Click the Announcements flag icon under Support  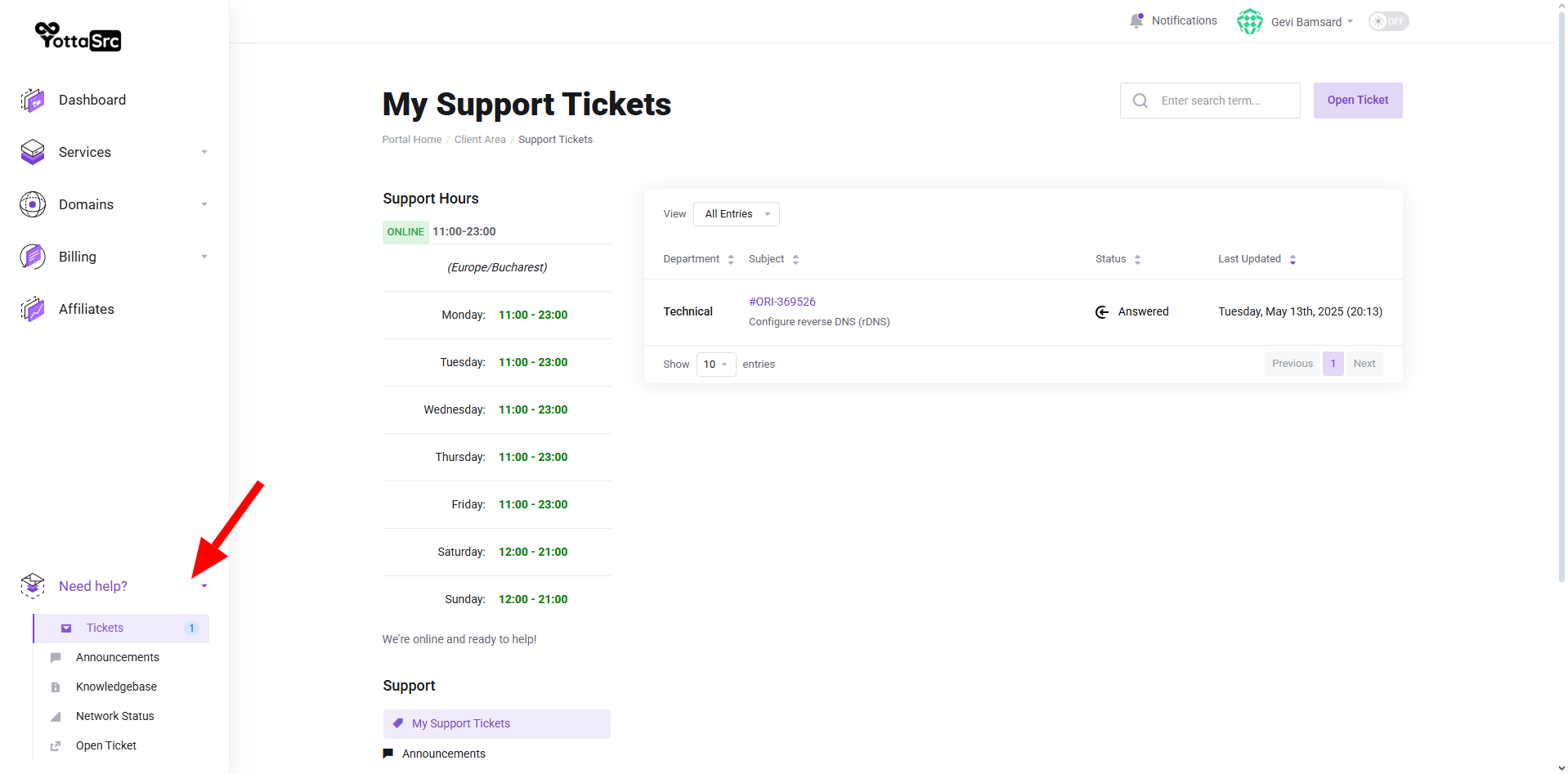388,754
